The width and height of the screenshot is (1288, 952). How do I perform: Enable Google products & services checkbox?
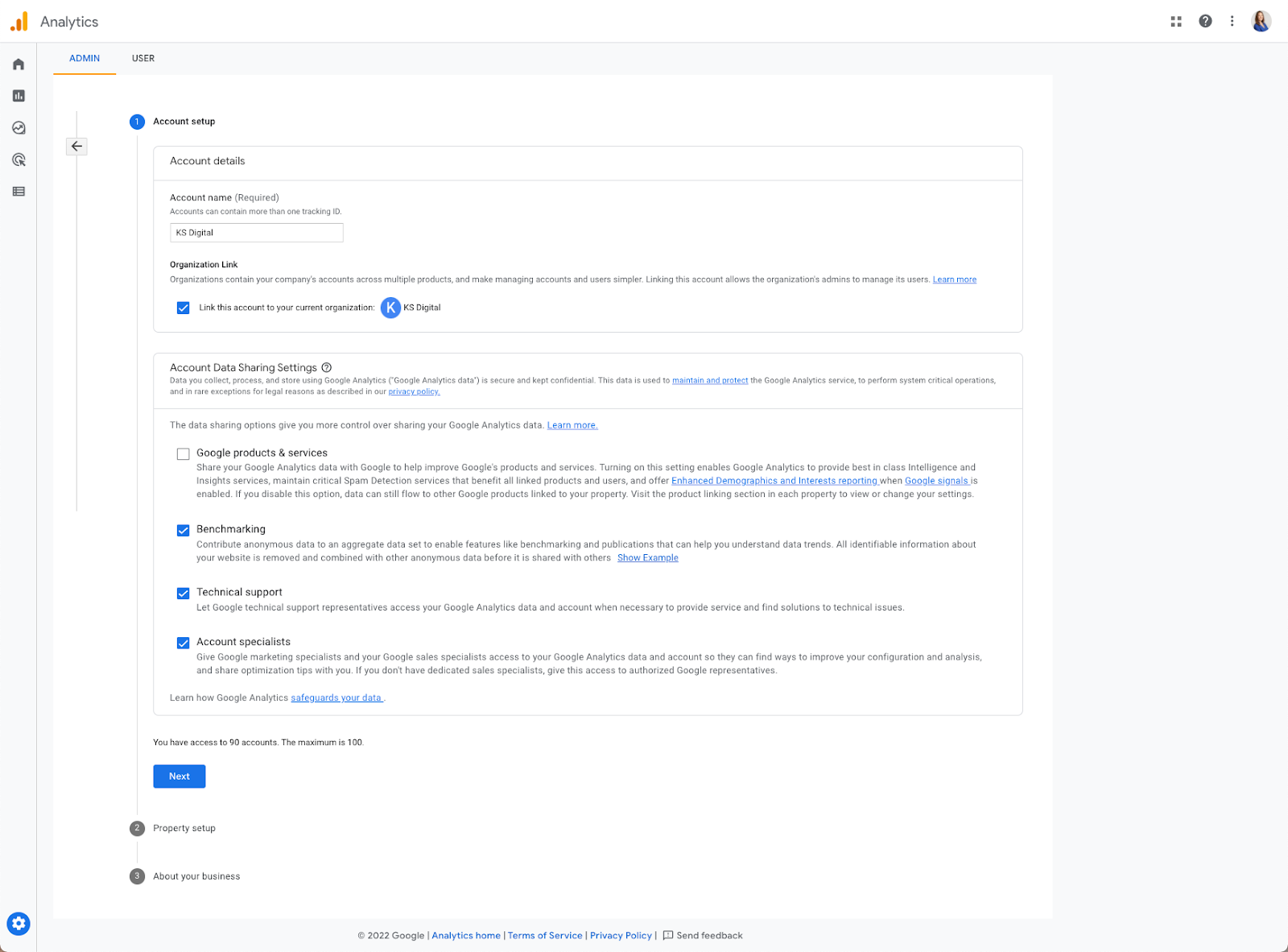point(184,454)
